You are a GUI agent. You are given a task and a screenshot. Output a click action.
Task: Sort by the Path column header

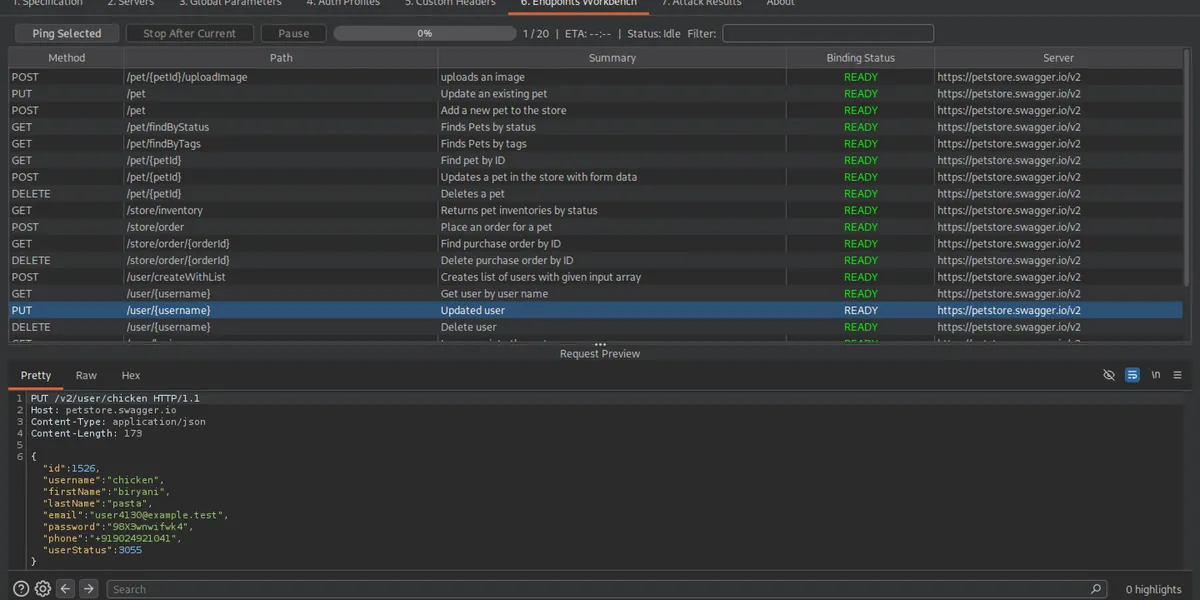tap(282, 58)
